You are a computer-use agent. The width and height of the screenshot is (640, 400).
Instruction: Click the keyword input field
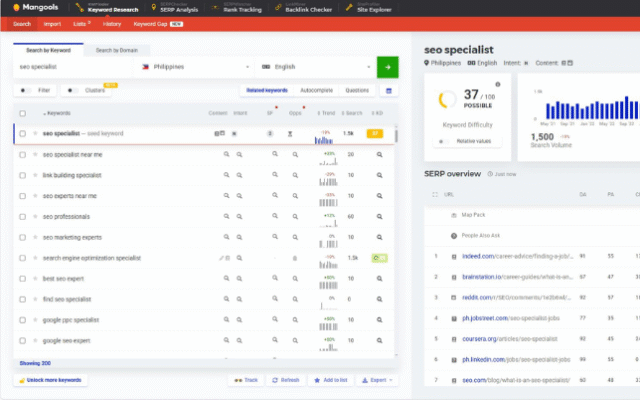pos(75,67)
